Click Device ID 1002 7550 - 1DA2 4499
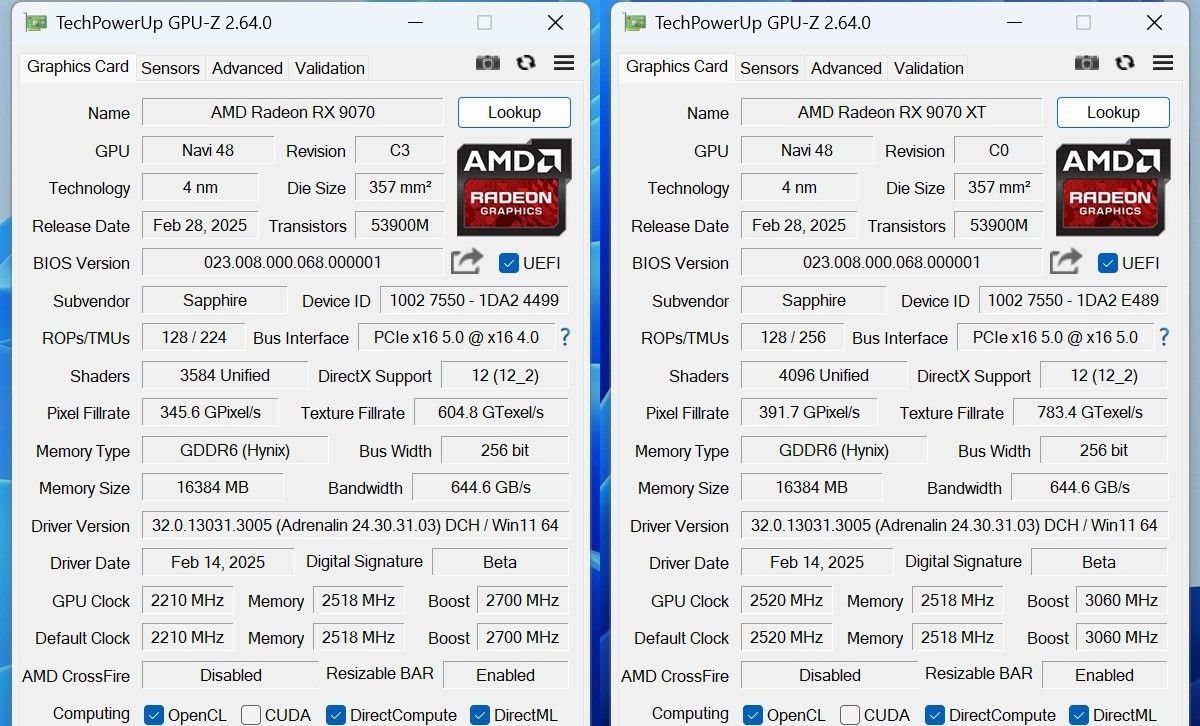The image size is (1200, 726). (x=474, y=300)
